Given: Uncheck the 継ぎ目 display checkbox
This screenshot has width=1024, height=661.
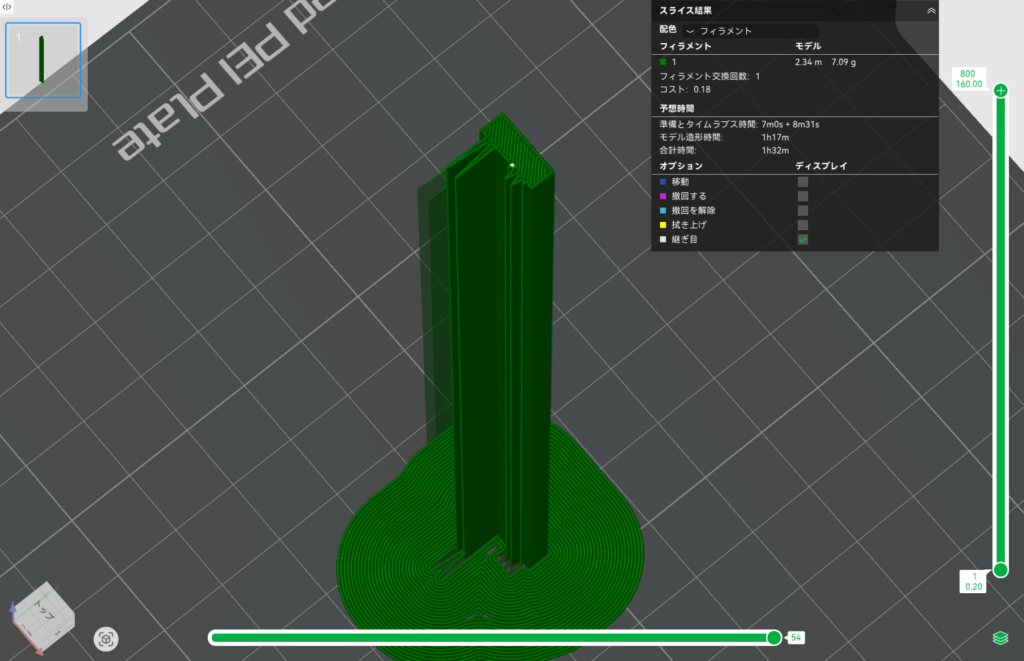Looking at the screenshot, I should click(802, 240).
